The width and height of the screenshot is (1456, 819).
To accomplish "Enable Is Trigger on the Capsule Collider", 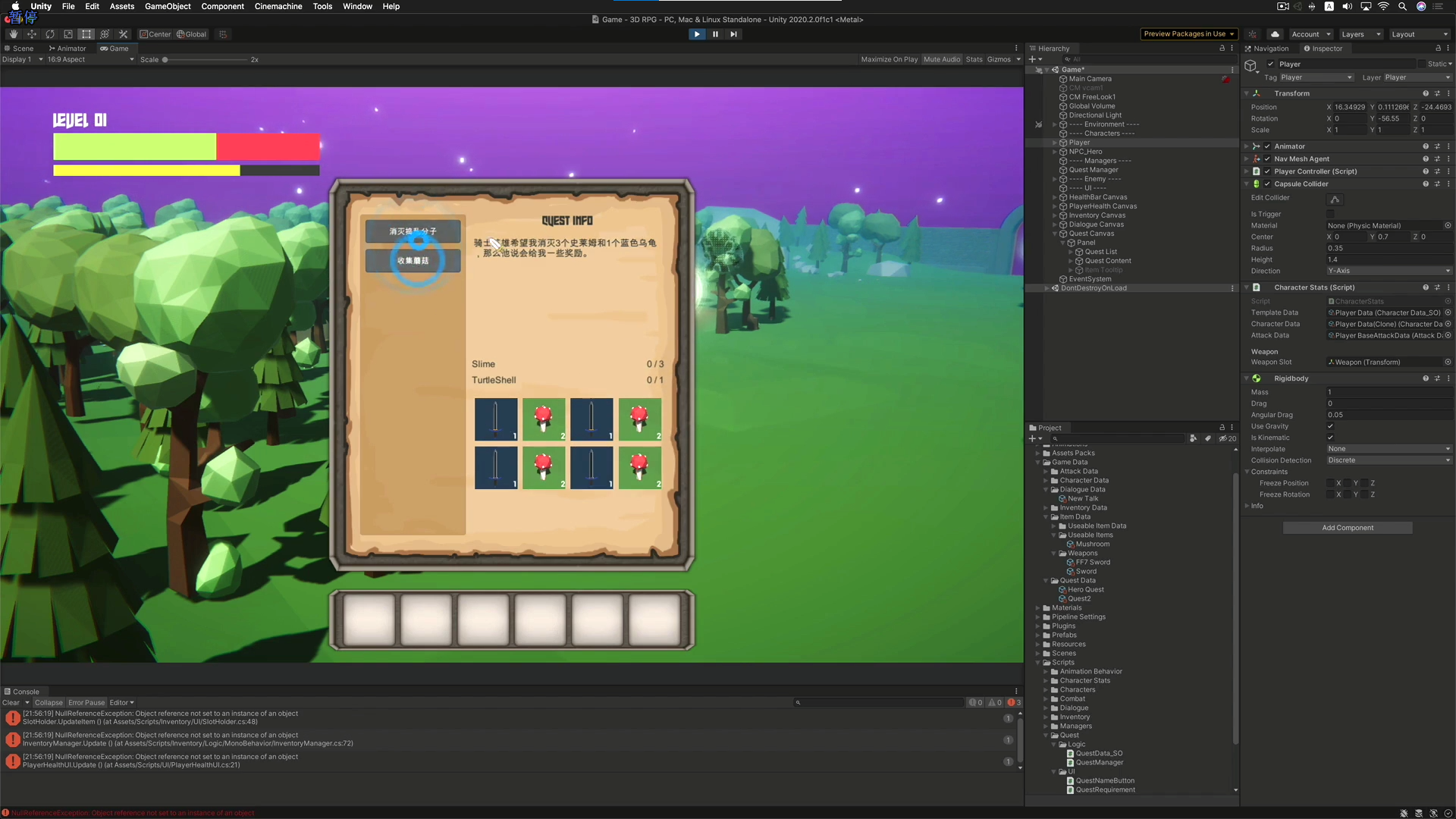I will click(x=1332, y=214).
